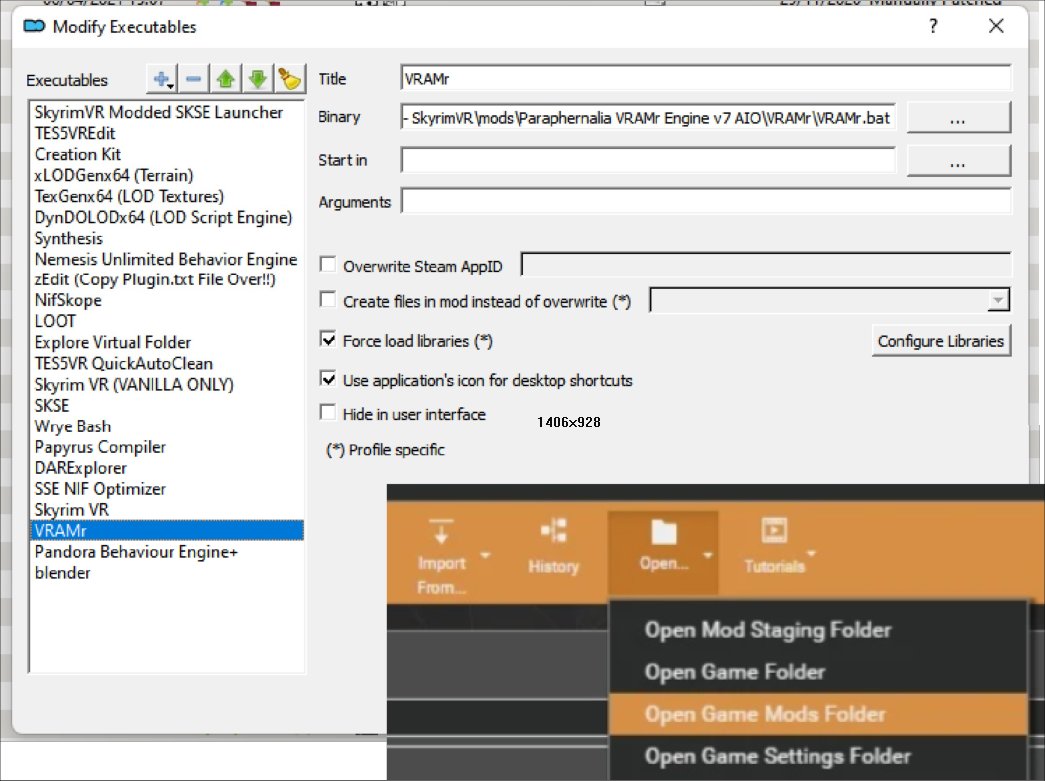Click the broom reset executables icon
The image size is (1045, 781).
click(289, 79)
